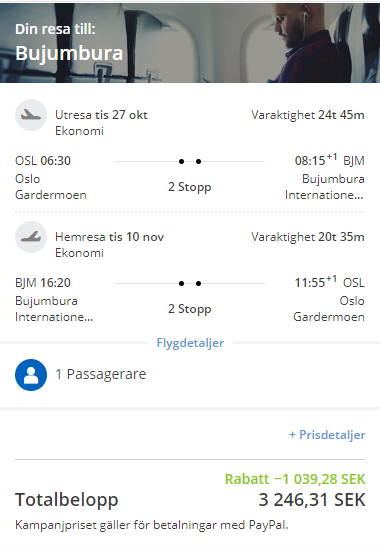
Task: Click the total 3 246,31 SEK amount
Action: 312,500
